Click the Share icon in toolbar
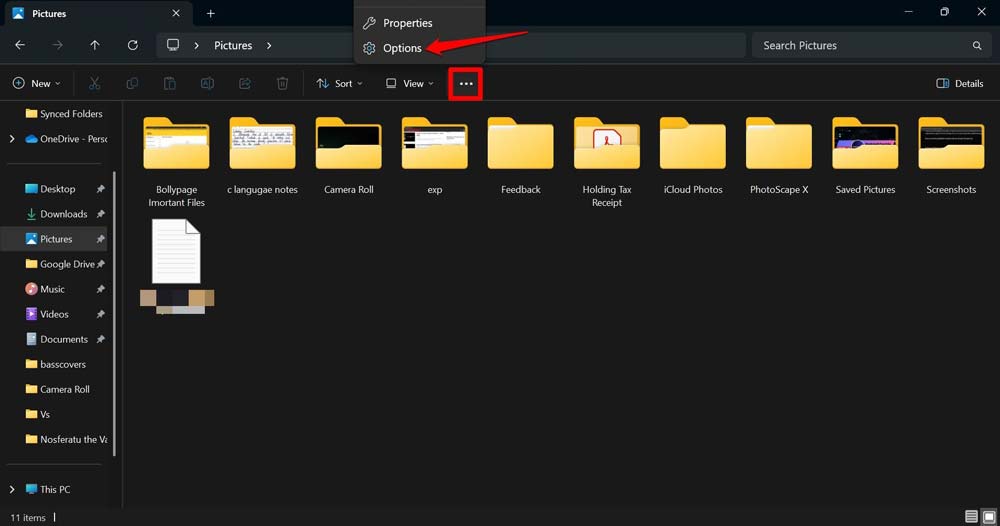This screenshot has width=1000, height=526. (245, 84)
